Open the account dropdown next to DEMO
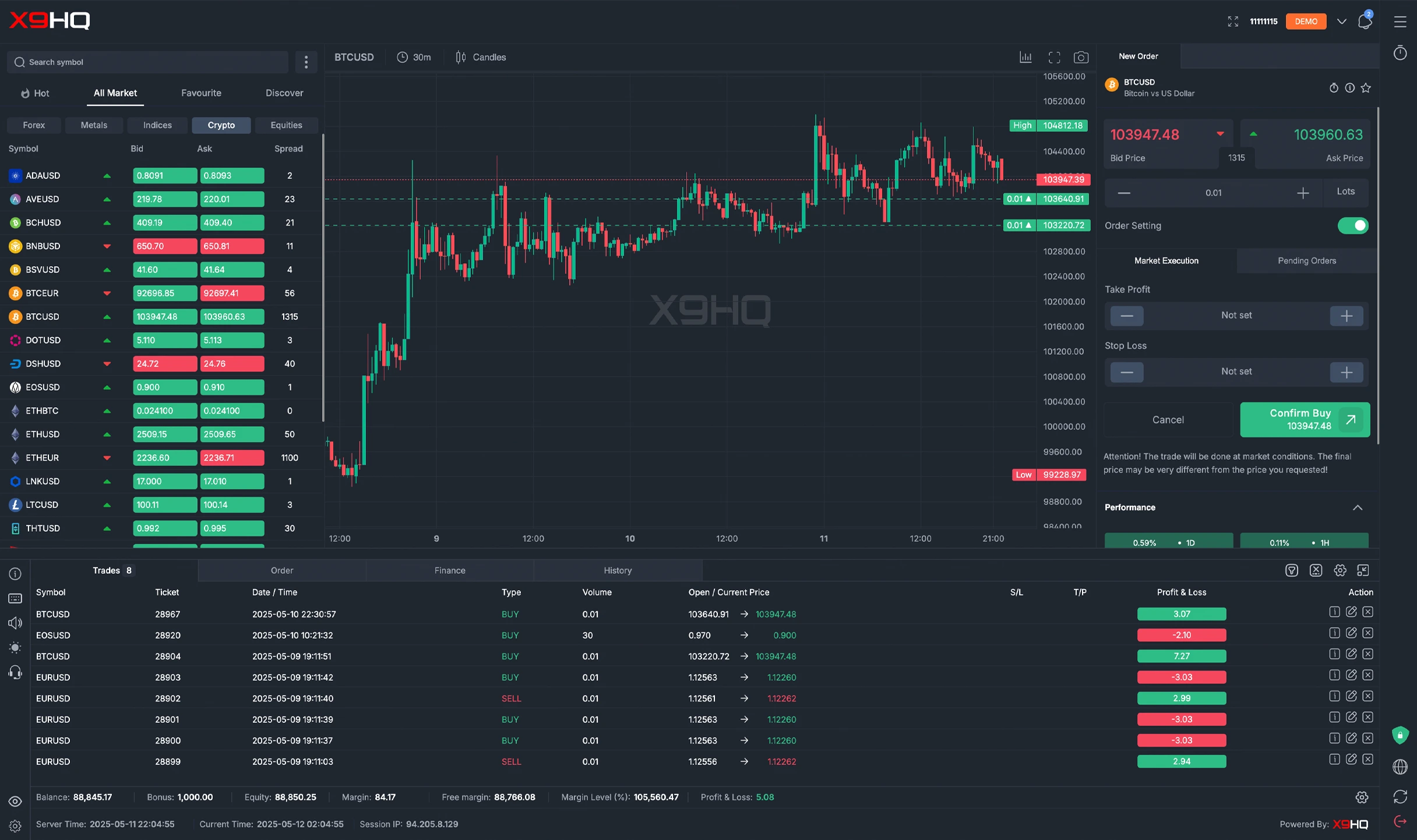1417x840 pixels. tap(1341, 22)
